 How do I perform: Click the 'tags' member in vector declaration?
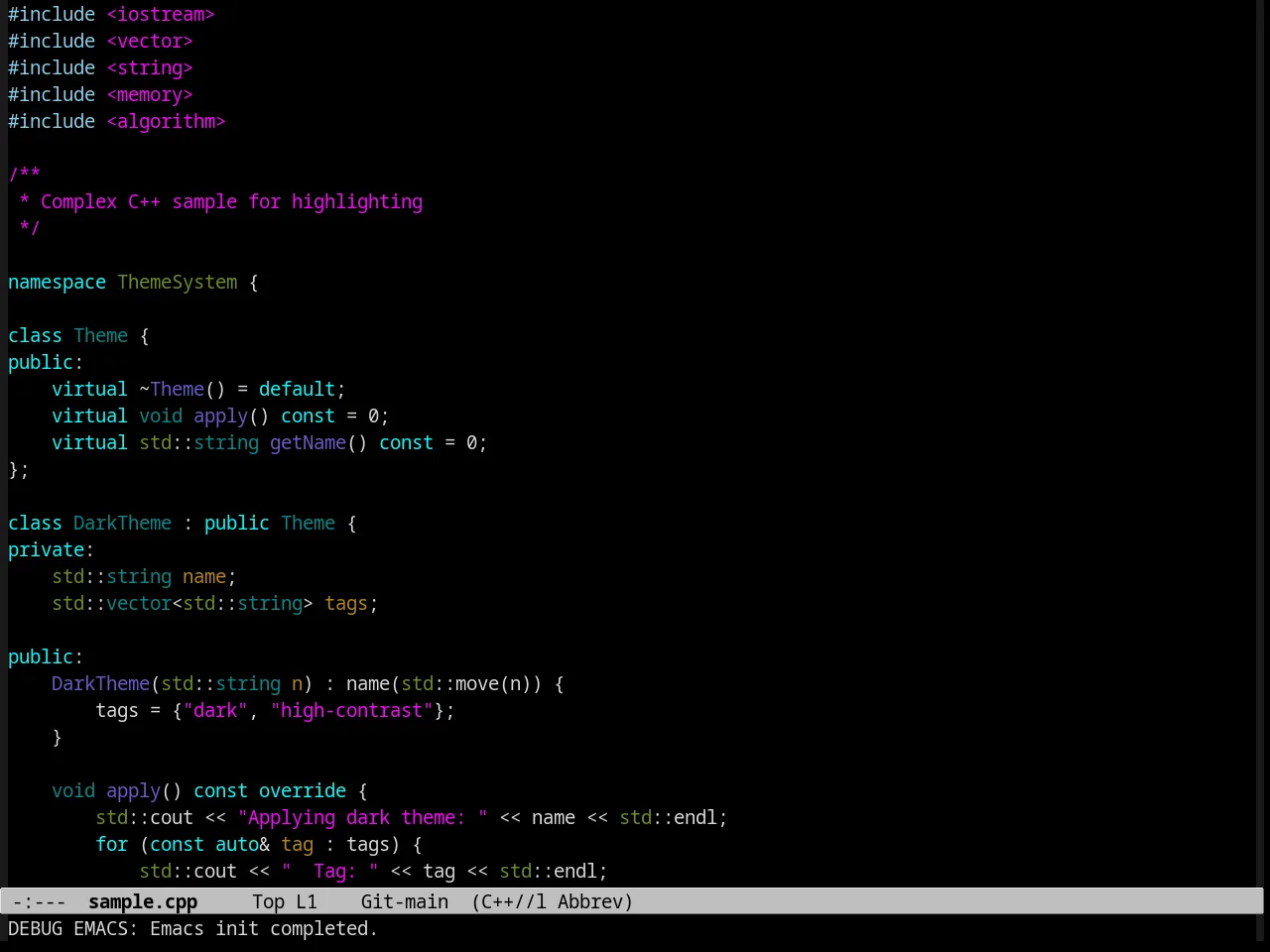346,603
